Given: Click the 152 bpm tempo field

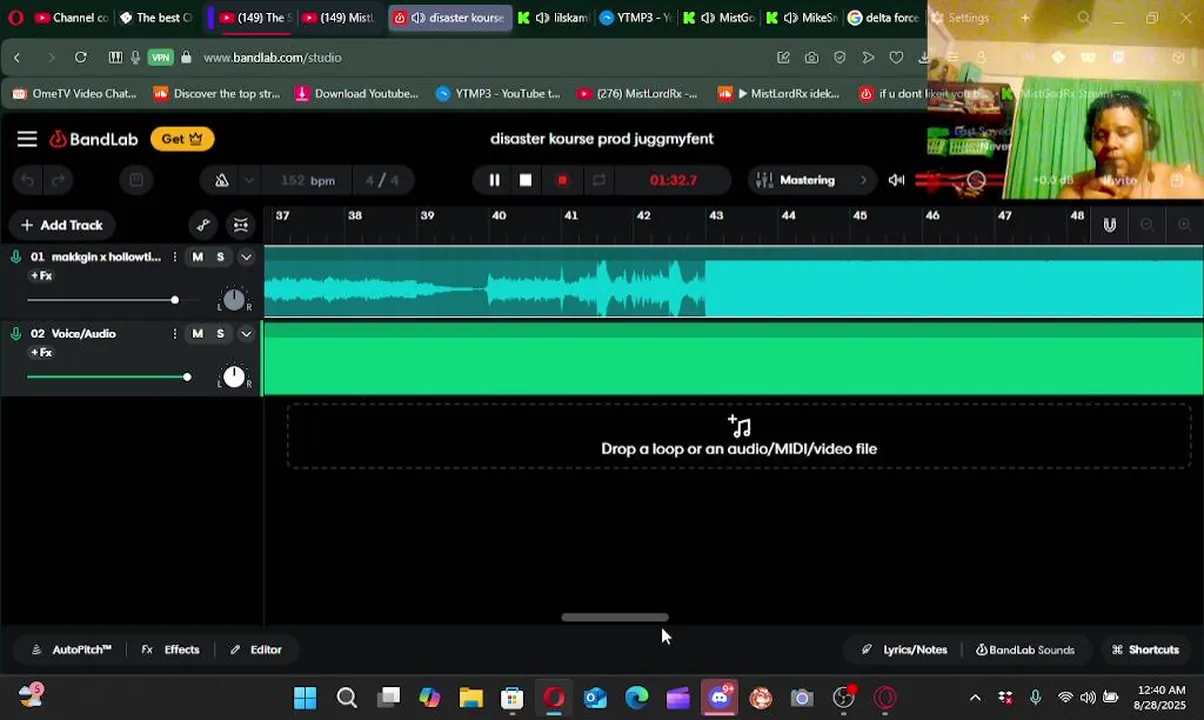Looking at the screenshot, I should pyautogui.click(x=307, y=180).
